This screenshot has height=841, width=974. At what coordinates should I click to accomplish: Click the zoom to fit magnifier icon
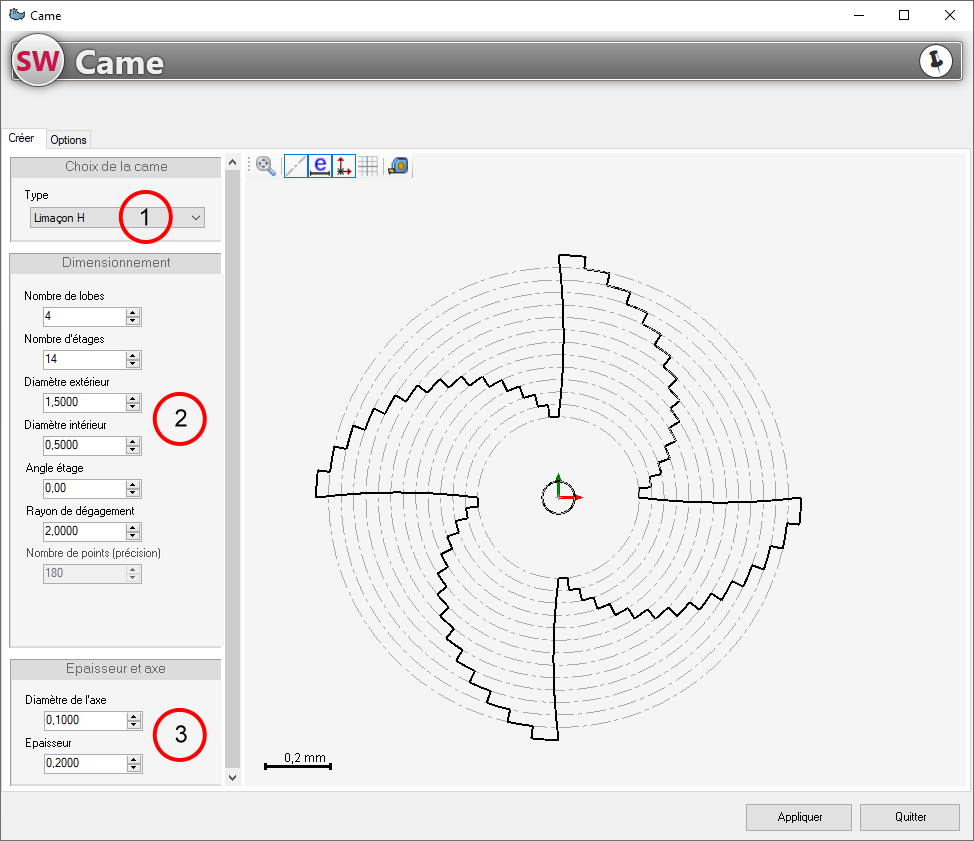point(266,166)
